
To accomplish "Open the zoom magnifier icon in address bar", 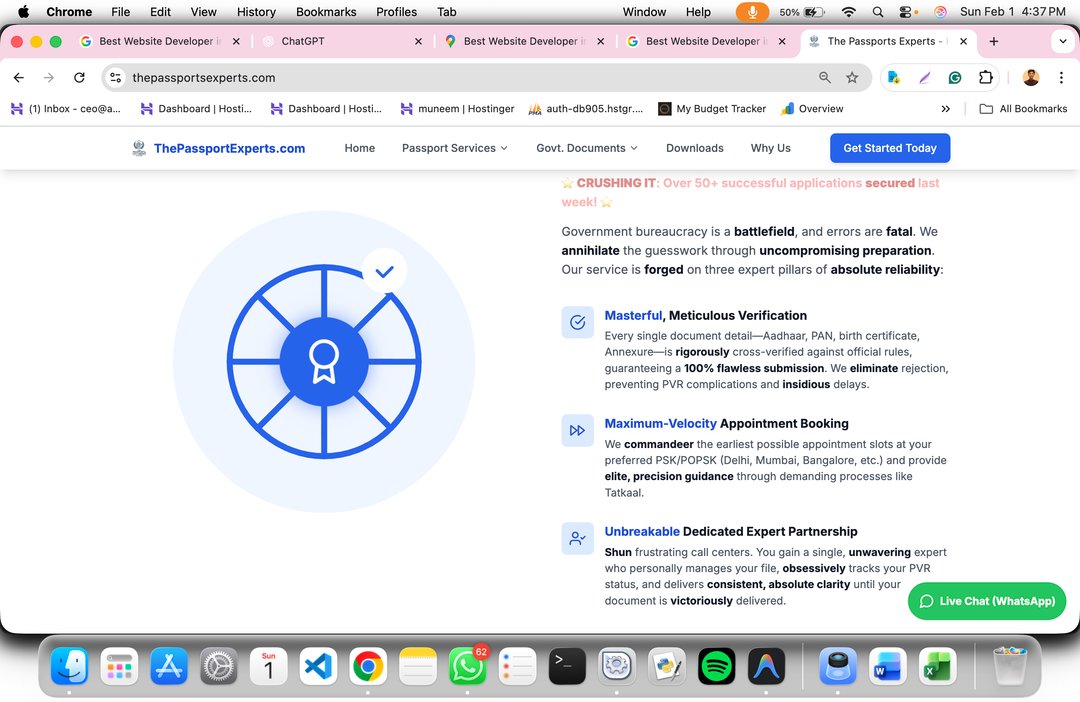I will point(825,78).
